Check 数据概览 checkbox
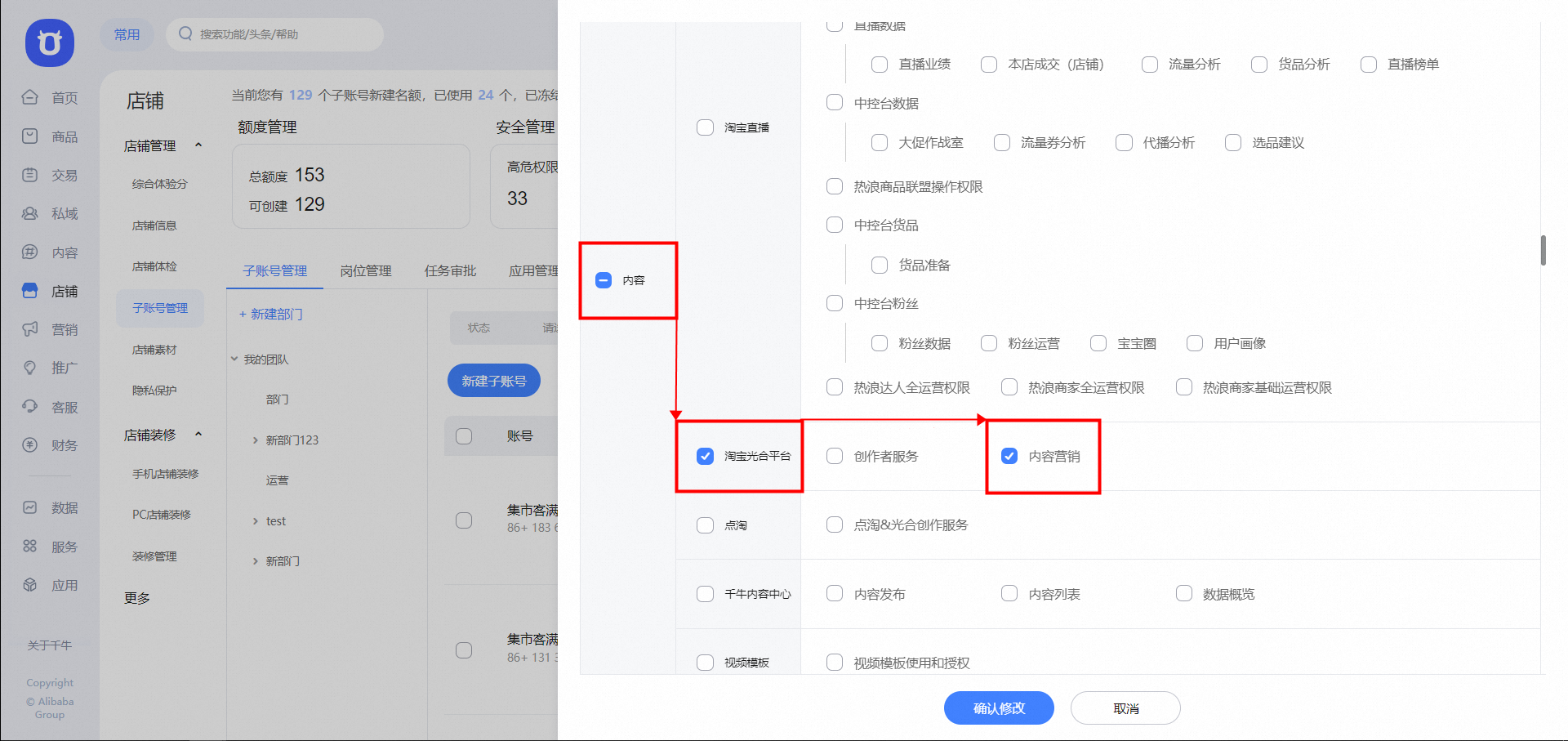 tap(1184, 594)
